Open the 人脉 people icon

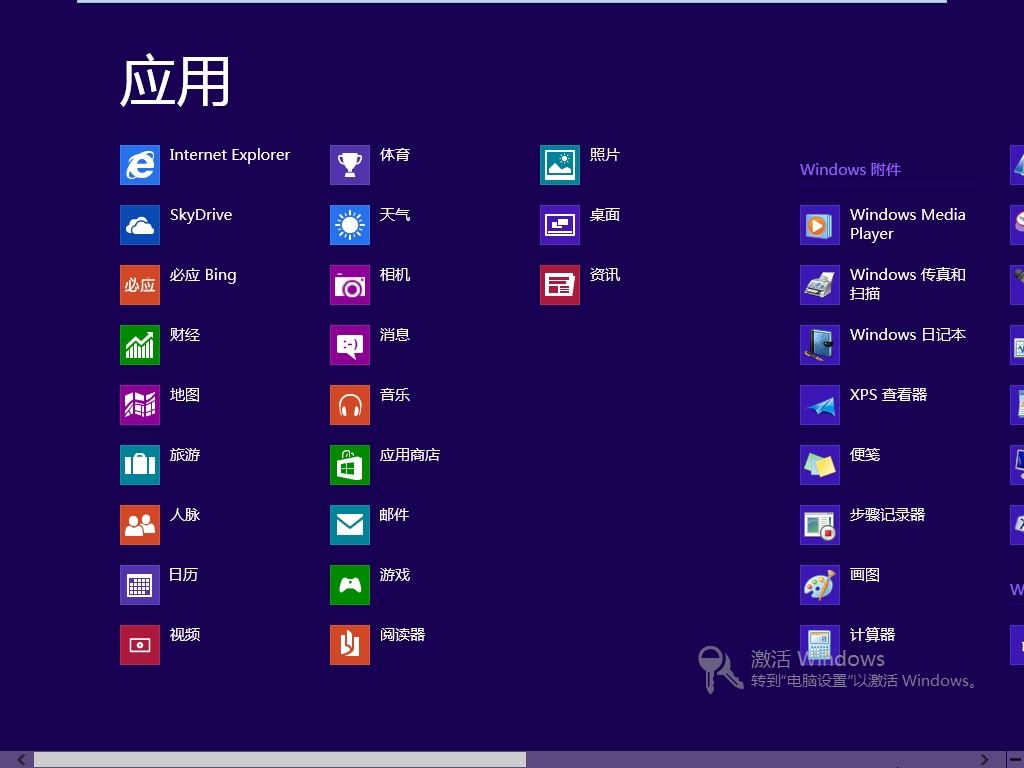pos(140,525)
